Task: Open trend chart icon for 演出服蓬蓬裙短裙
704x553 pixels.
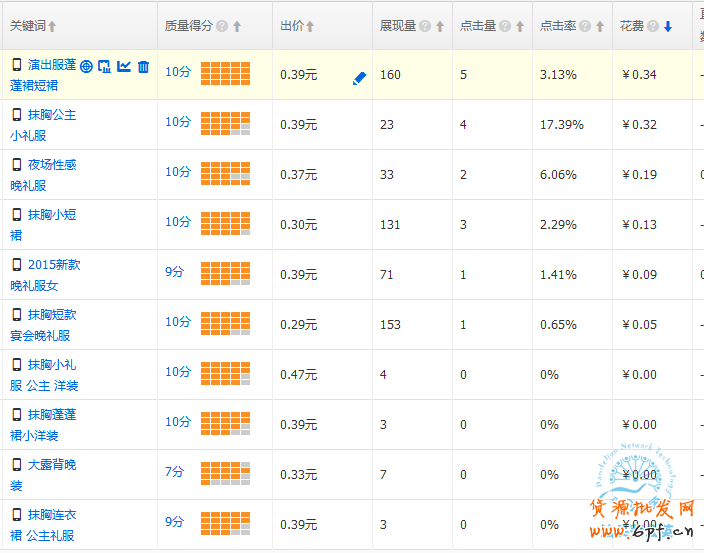Action: 124,67
